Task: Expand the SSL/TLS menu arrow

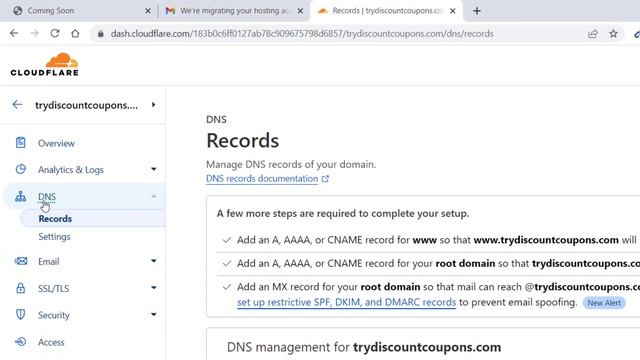Action: point(153,288)
